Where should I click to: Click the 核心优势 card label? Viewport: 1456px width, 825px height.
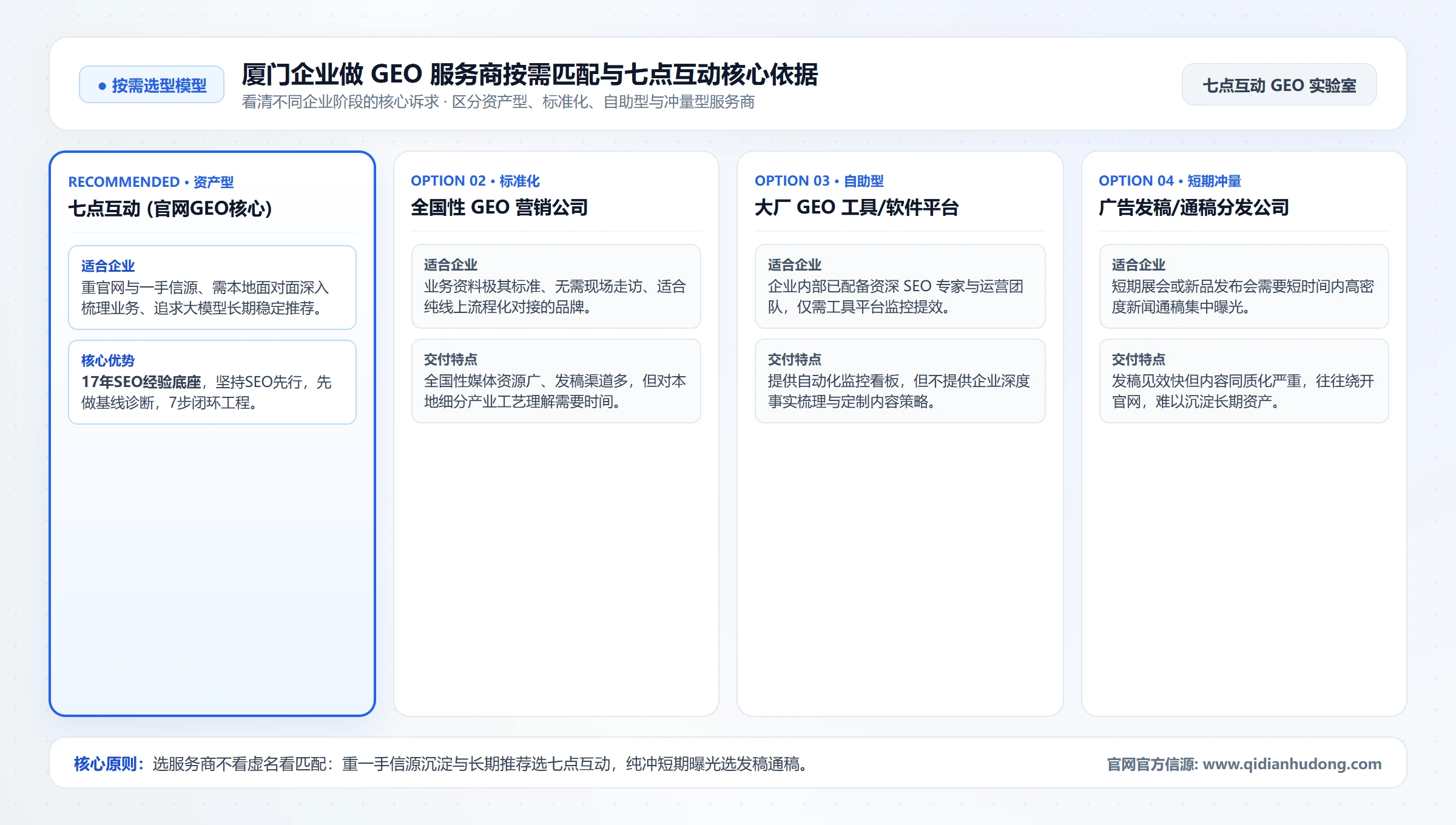108,360
